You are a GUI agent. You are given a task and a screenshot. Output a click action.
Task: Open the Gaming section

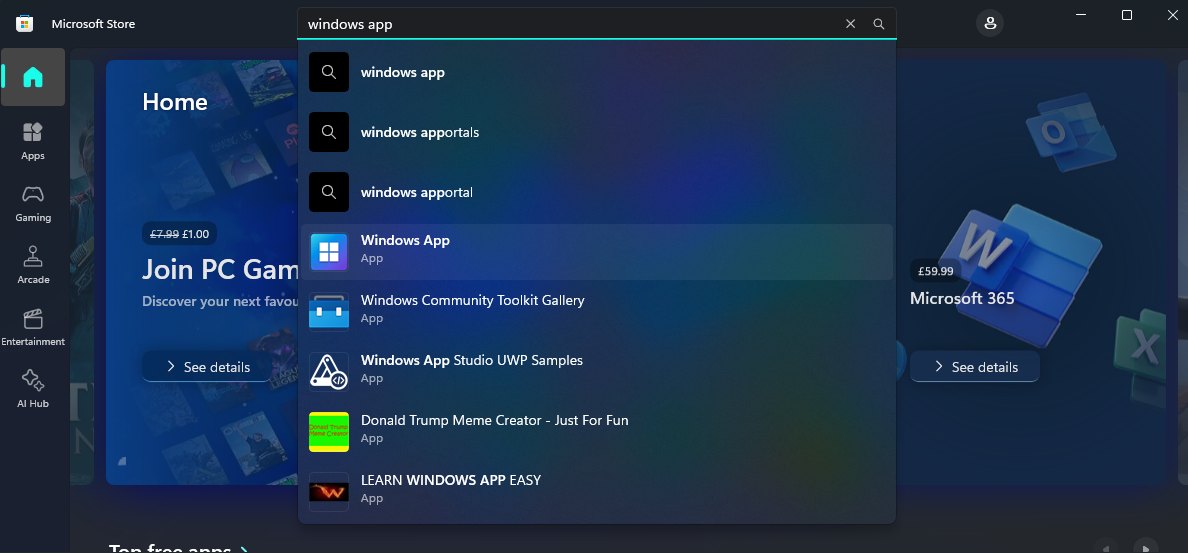click(x=33, y=203)
